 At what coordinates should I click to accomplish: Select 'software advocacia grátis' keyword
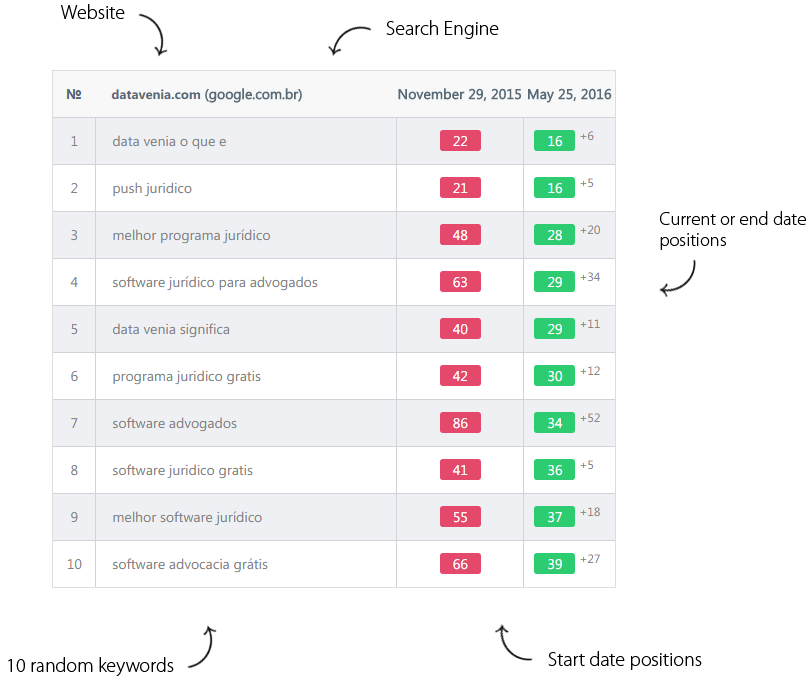(x=190, y=564)
